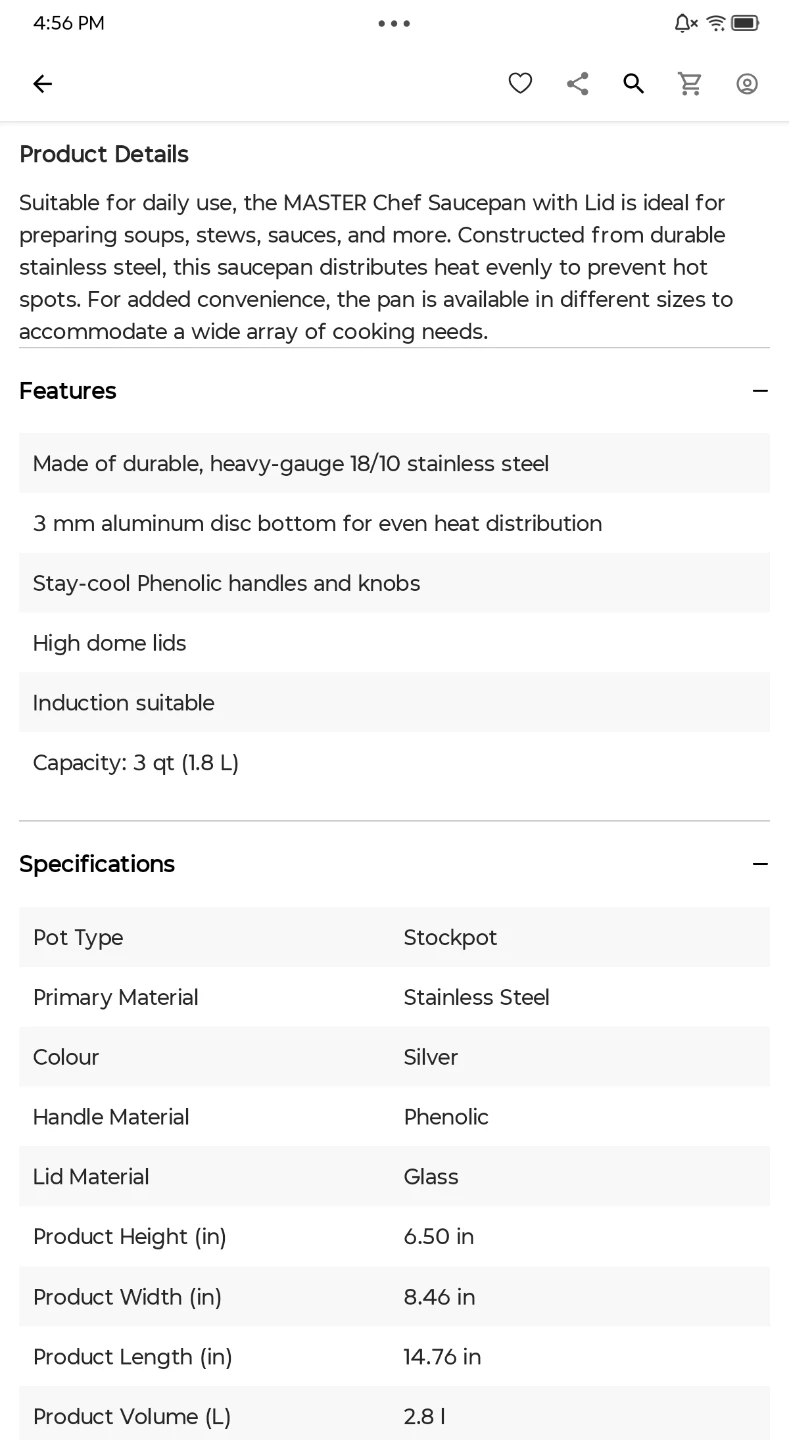Tap the Pot Type Stockpot row
789x1440 pixels.
point(394,937)
